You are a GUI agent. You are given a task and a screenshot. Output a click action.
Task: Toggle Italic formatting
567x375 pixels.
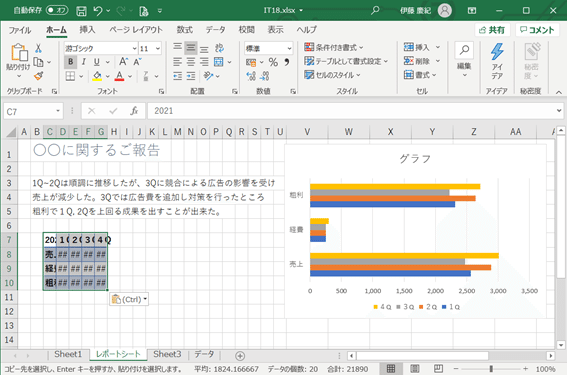(84, 62)
